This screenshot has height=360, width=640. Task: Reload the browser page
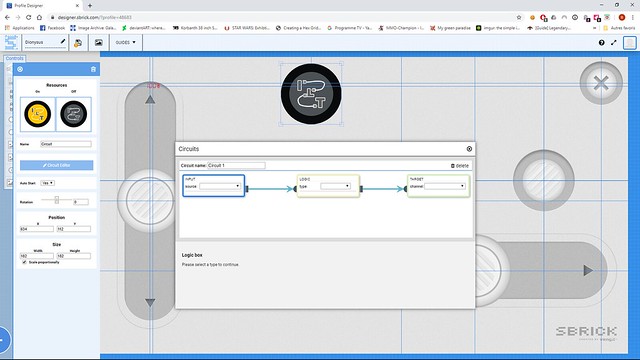point(29,18)
